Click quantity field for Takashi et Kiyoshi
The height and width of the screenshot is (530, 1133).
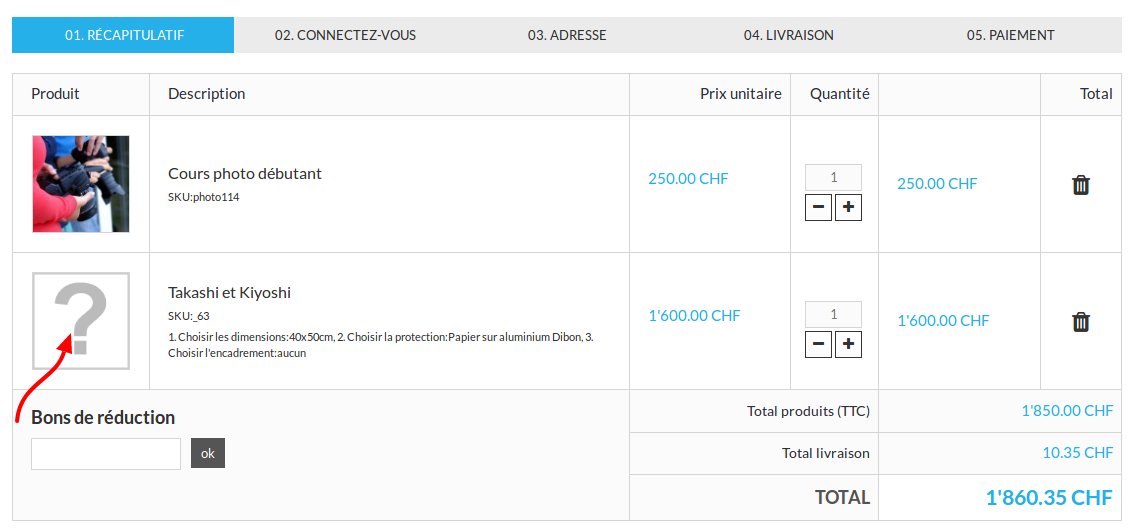click(x=834, y=314)
